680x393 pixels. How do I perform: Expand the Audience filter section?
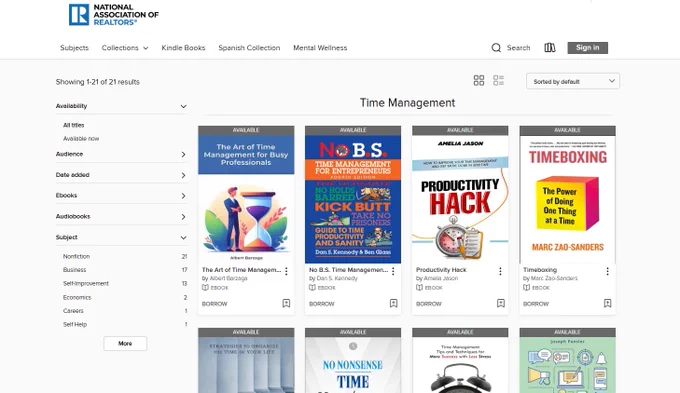121,154
